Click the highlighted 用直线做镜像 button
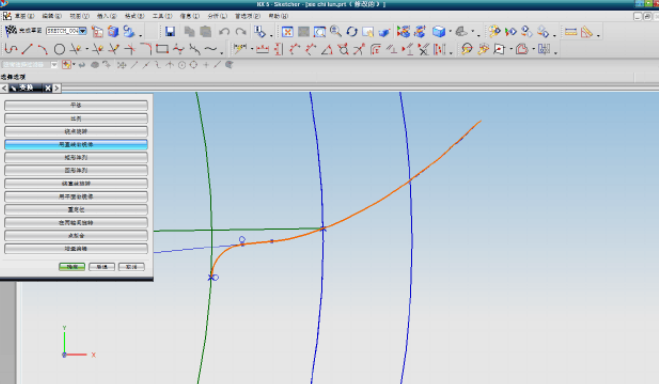Screen dimensions: 659x384 click(x=76, y=145)
